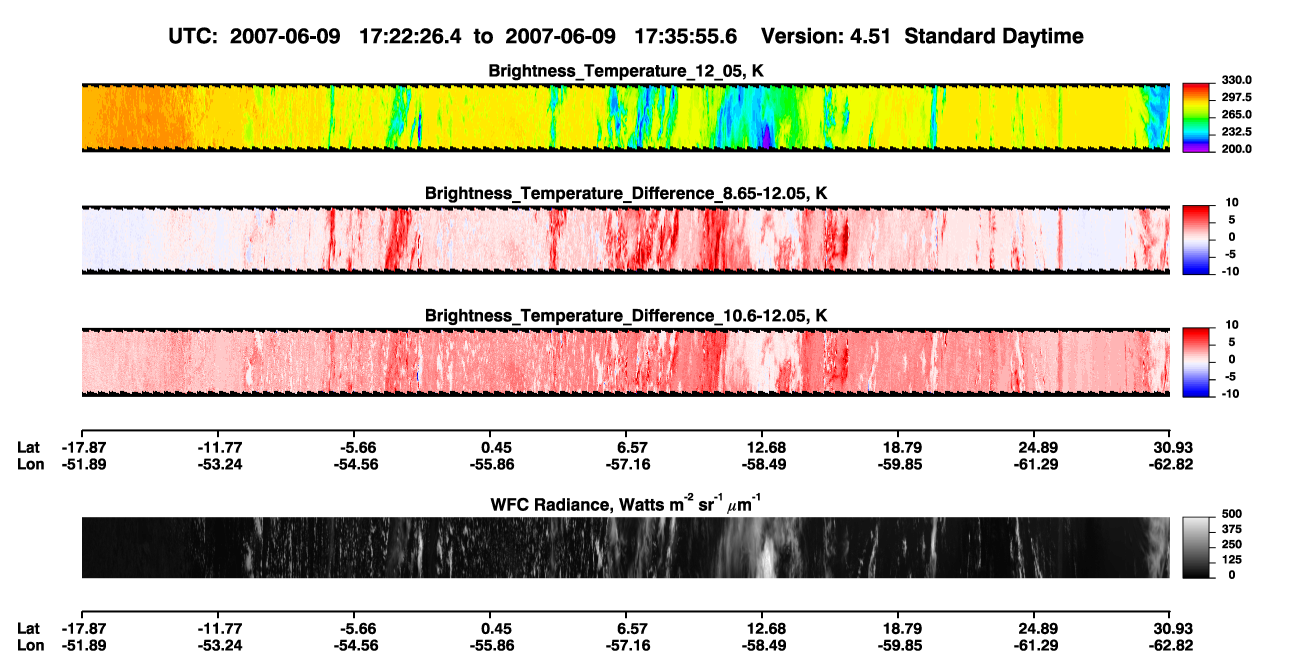Click the Lon label of the lower axis

pos(29,646)
